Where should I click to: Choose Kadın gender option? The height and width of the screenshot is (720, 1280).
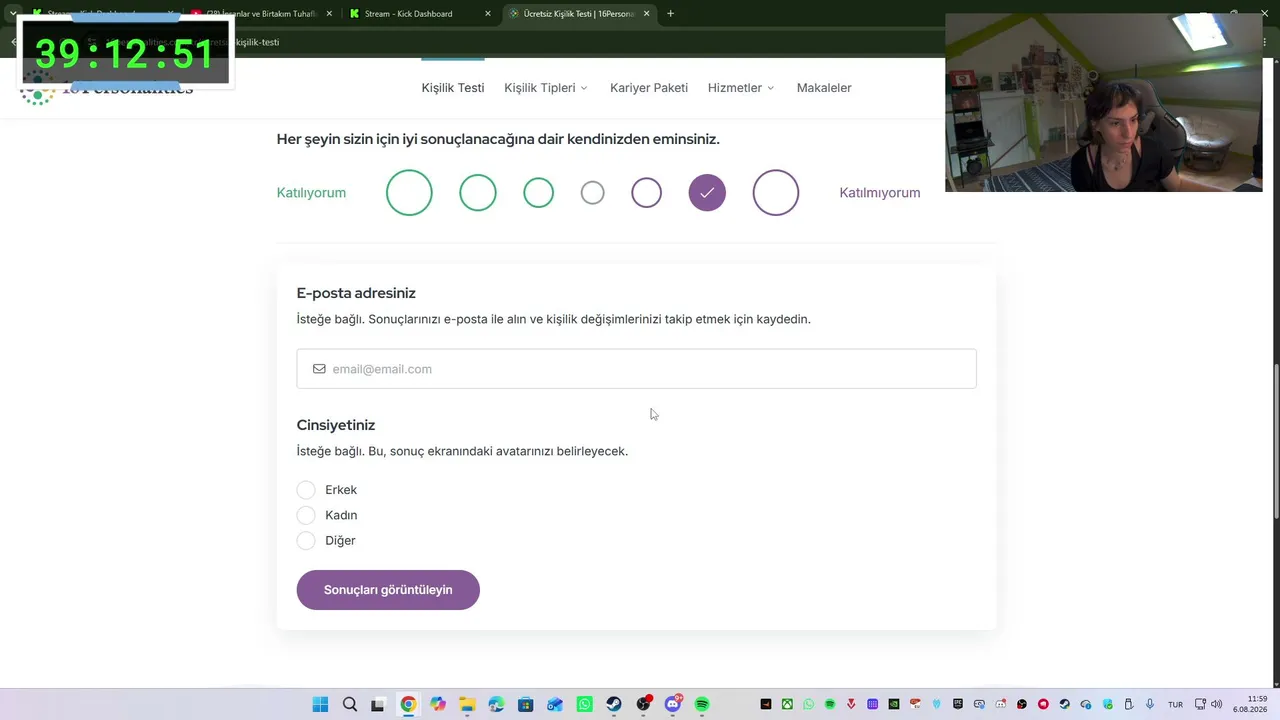[306, 515]
